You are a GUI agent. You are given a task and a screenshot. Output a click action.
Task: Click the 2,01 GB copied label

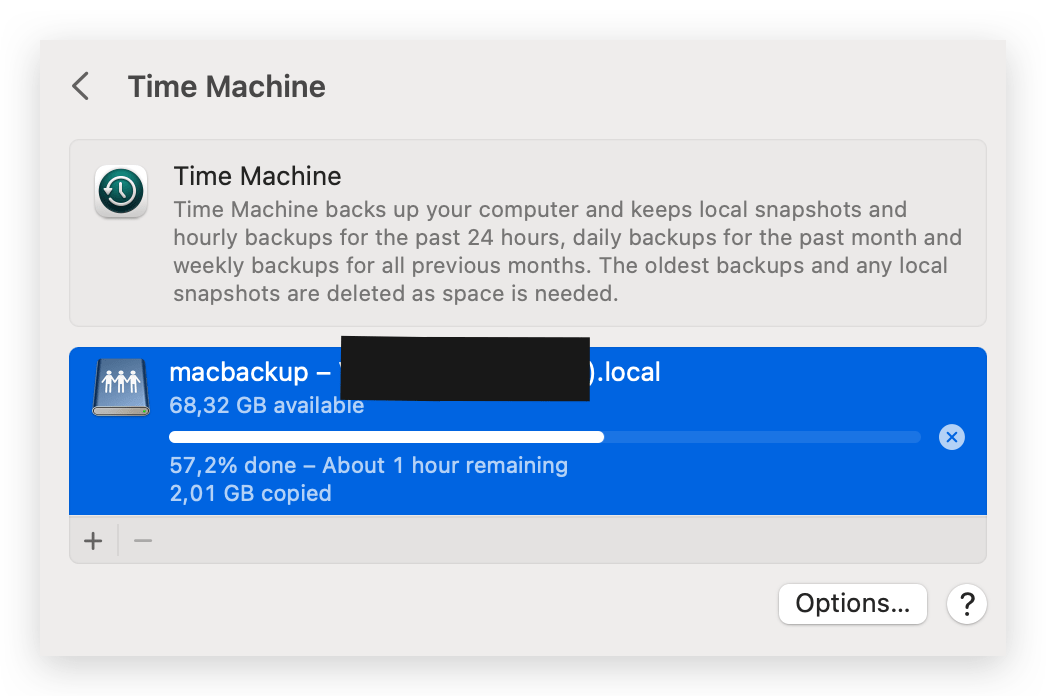click(x=248, y=494)
